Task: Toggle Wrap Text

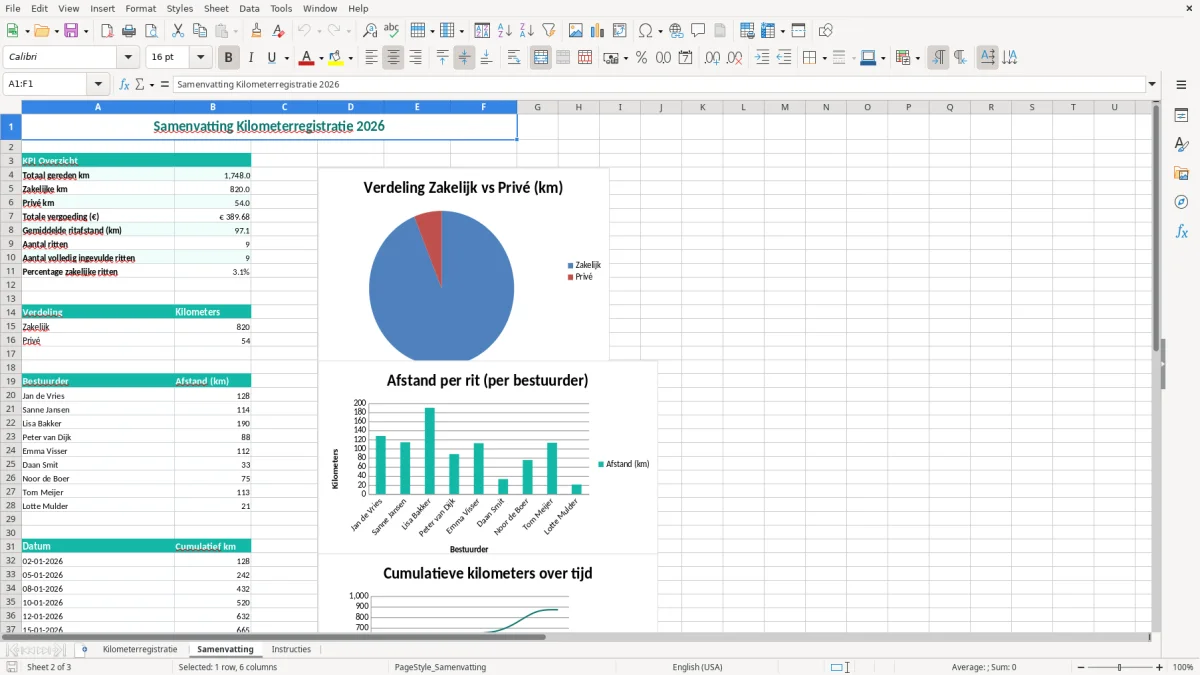Action: click(514, 58)
